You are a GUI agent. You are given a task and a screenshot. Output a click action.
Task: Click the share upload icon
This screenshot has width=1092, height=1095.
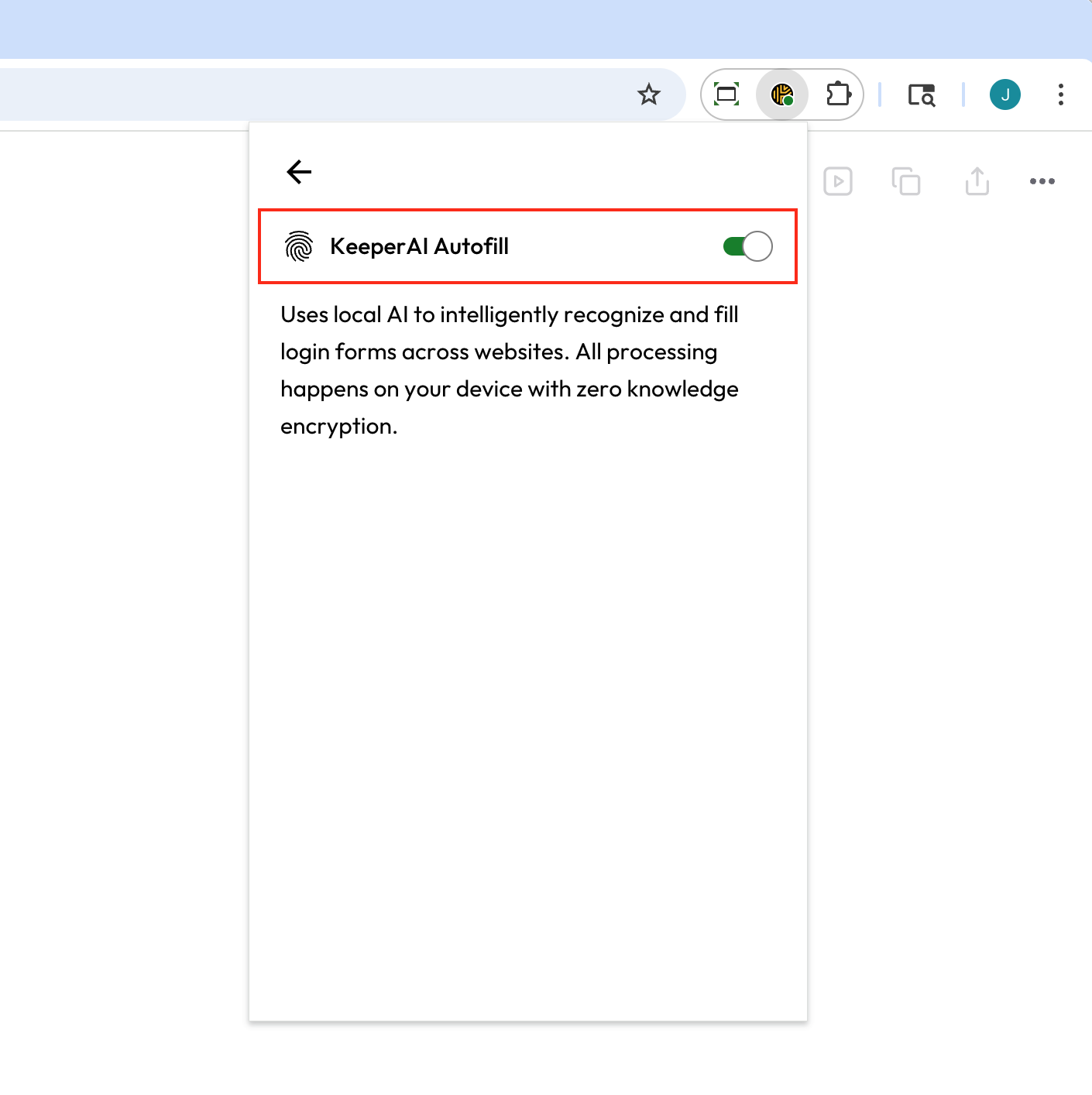click(x=977, y=181)
